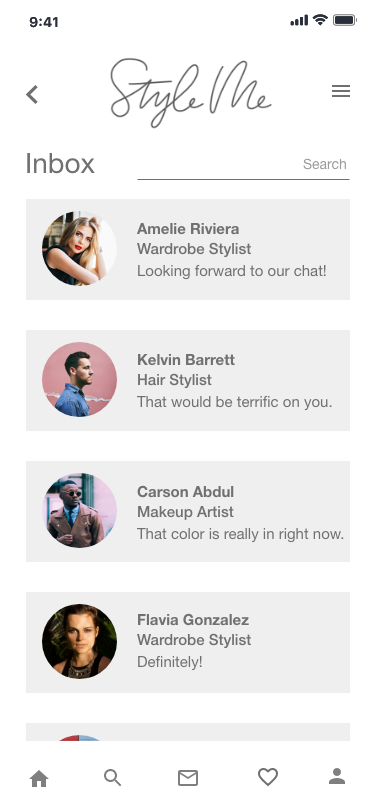Open the hamburger menu
Screen dimensions: 375x812
point(341,91)
